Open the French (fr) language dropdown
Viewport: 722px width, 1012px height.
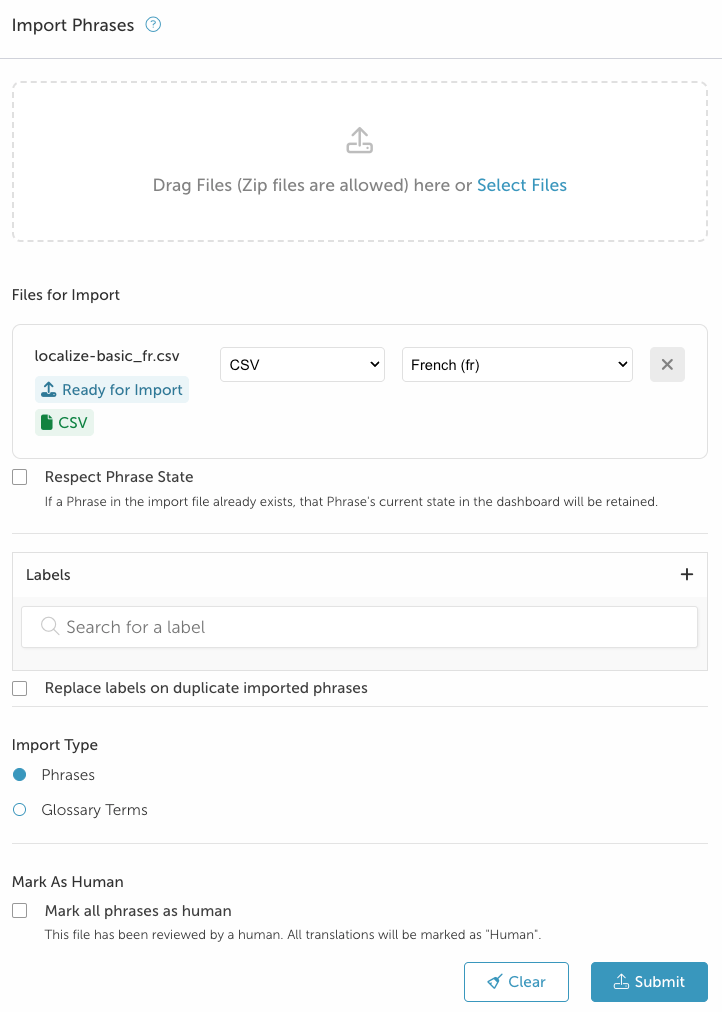pos(517,365)
